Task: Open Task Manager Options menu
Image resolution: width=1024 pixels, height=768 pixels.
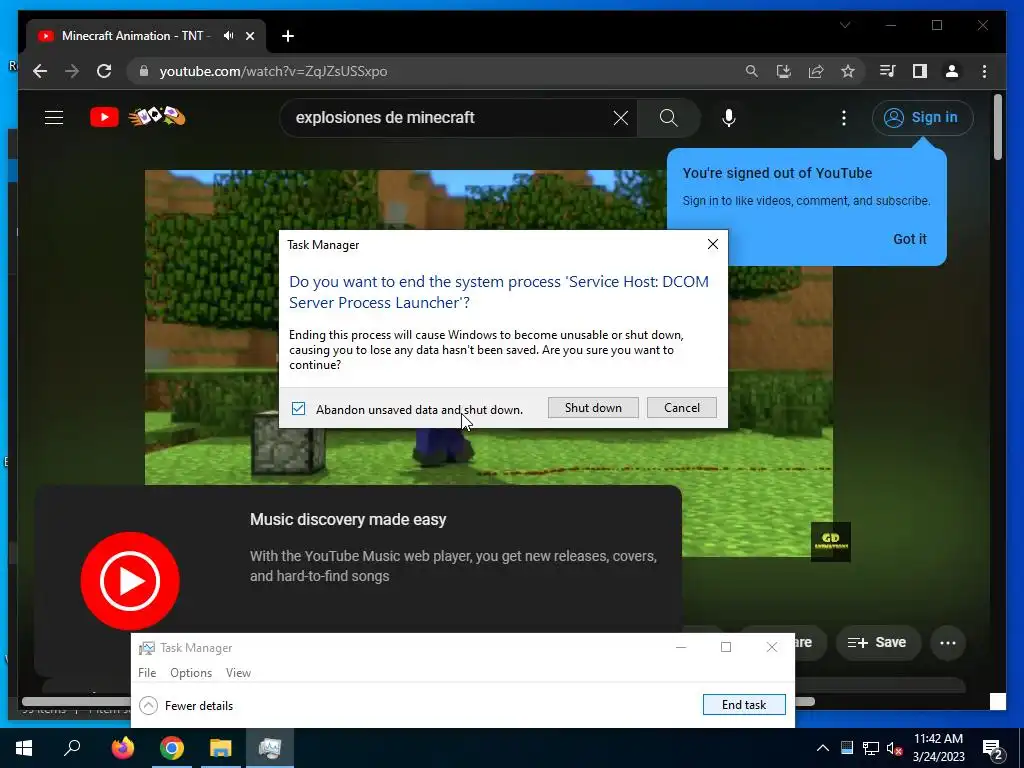Action: click(191, 673)
